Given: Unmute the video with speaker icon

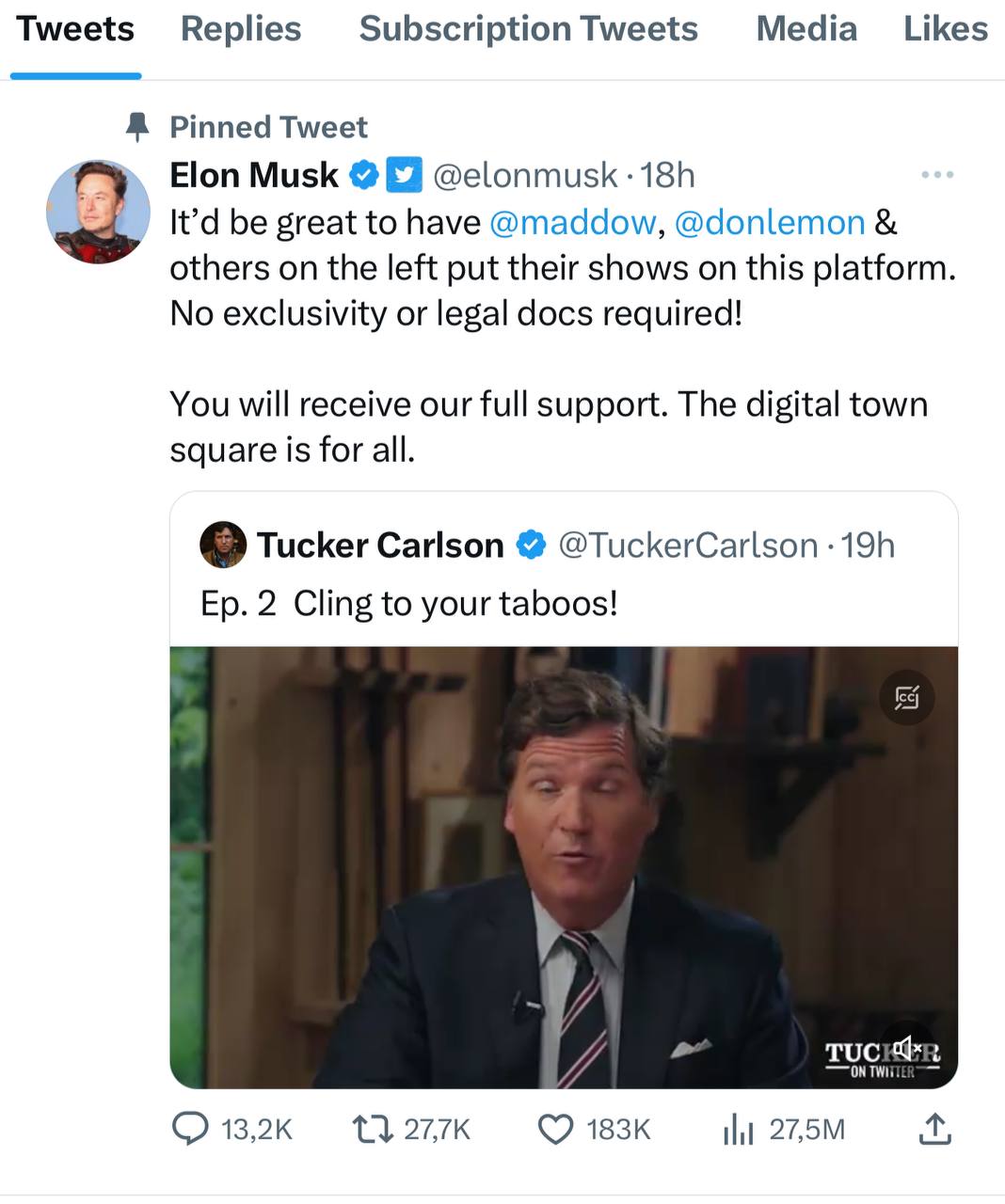Looking at the screenshot, I should [x=906, y=1047].
